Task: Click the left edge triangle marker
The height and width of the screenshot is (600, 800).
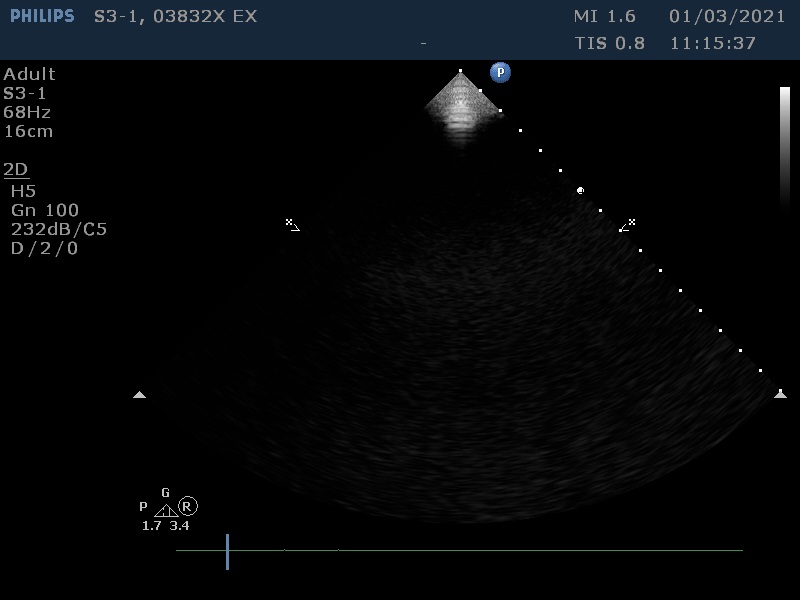Action: point(139,395)
